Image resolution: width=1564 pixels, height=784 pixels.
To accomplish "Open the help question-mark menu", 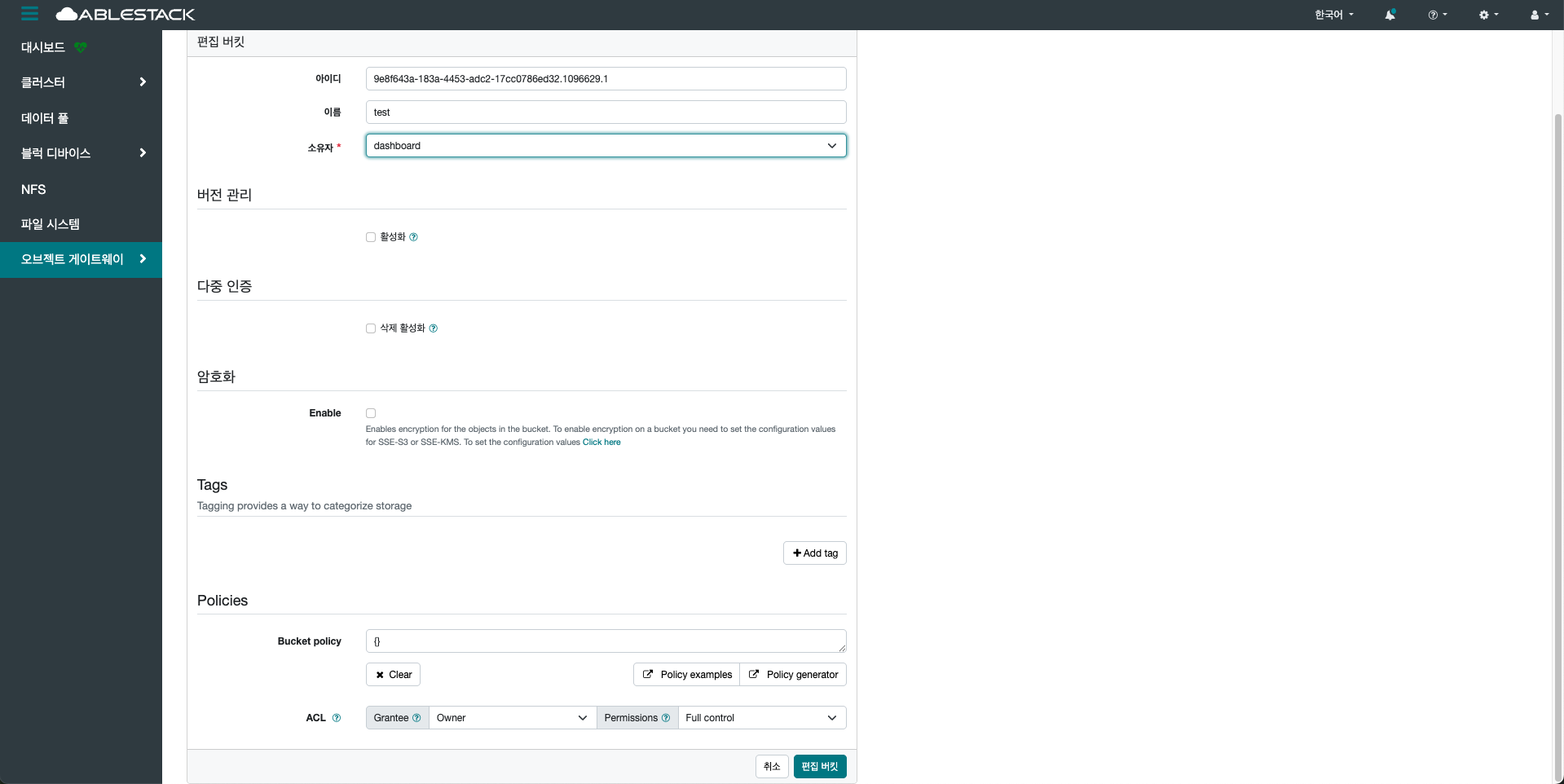I will click(1438, 15).
